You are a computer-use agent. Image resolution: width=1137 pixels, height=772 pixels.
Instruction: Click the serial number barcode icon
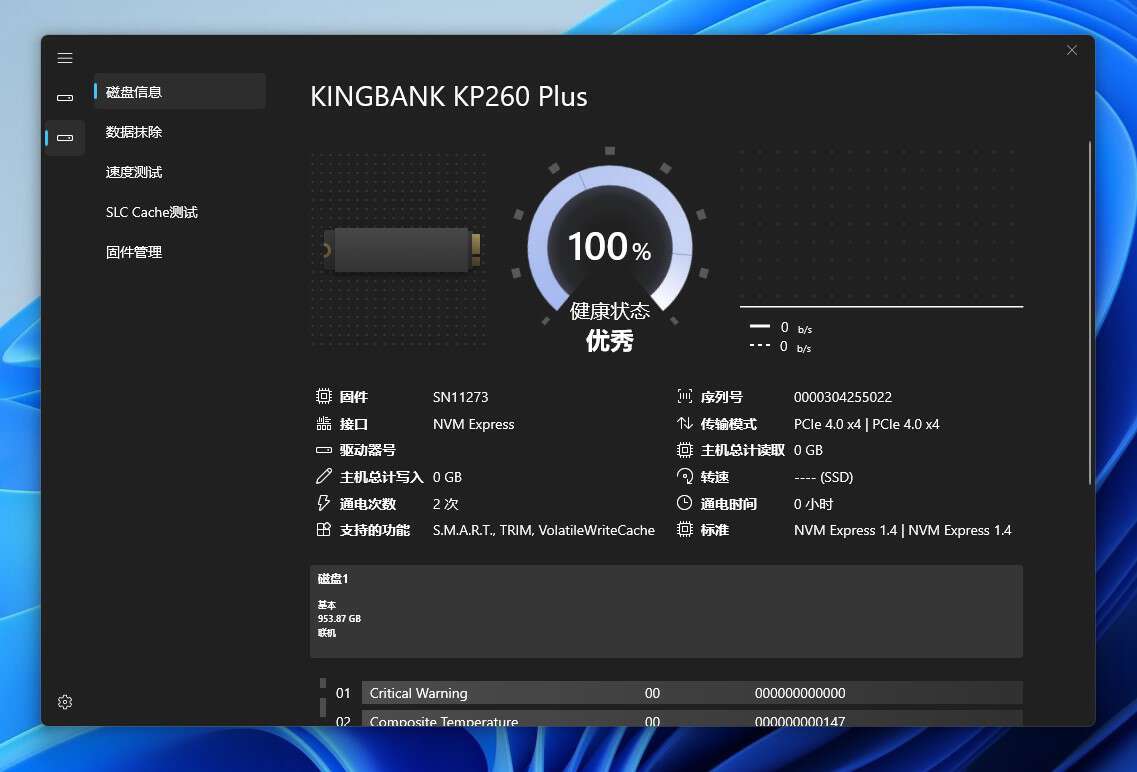click(685, 397)
